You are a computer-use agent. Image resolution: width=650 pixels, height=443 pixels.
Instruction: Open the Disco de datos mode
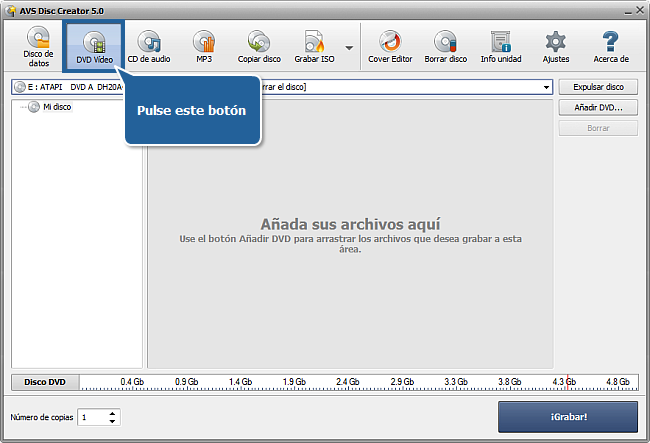pos(38,46)
